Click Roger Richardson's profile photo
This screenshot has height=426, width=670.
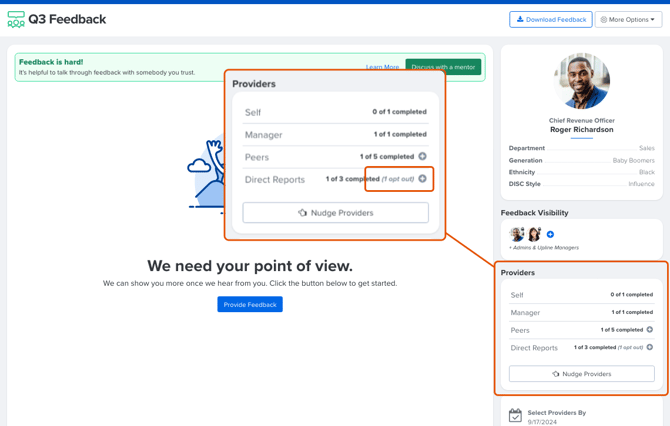581,82
